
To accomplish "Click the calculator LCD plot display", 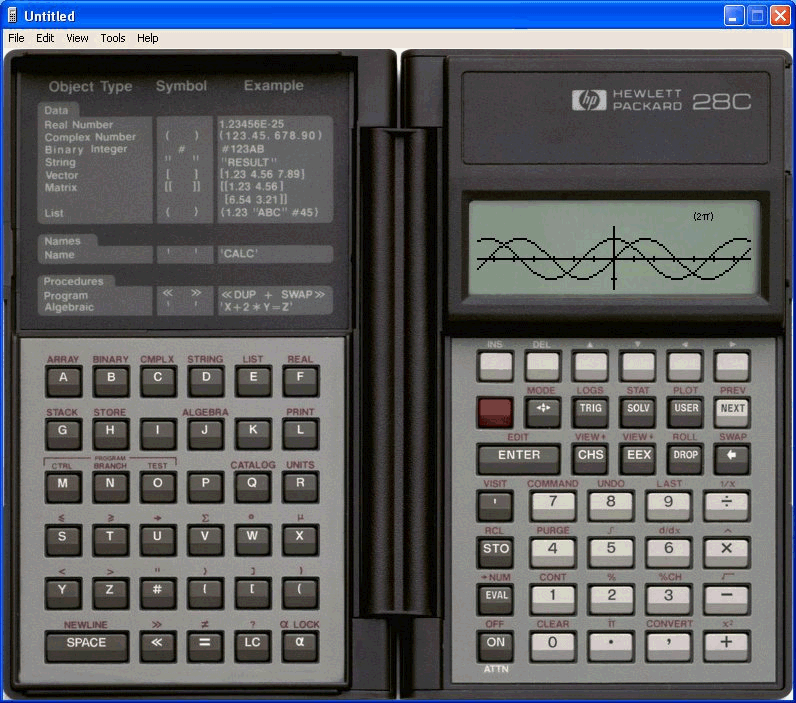I will [614, 248].
